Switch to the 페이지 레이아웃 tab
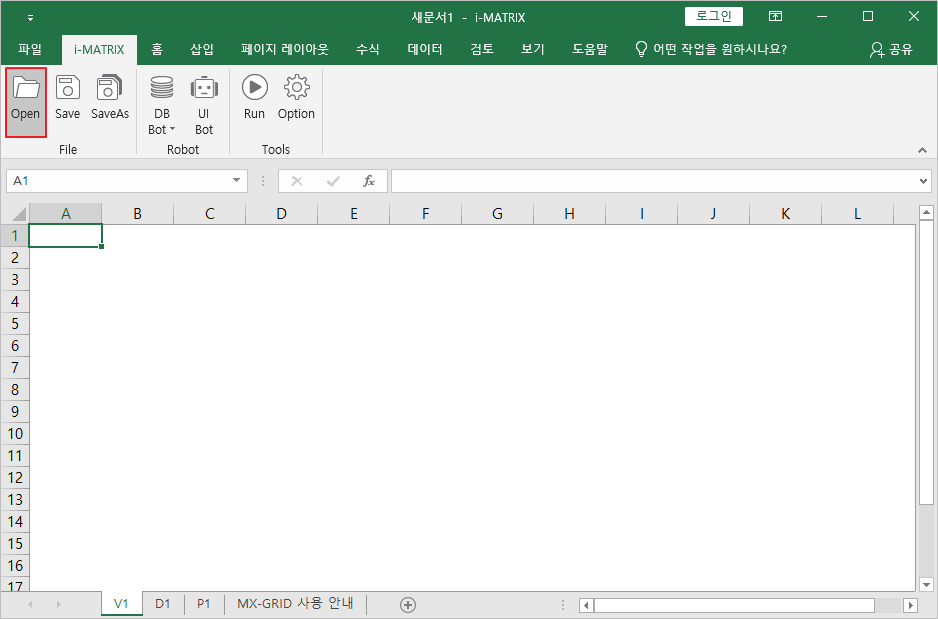Screen dimensions: 938x619 point(285,49)
